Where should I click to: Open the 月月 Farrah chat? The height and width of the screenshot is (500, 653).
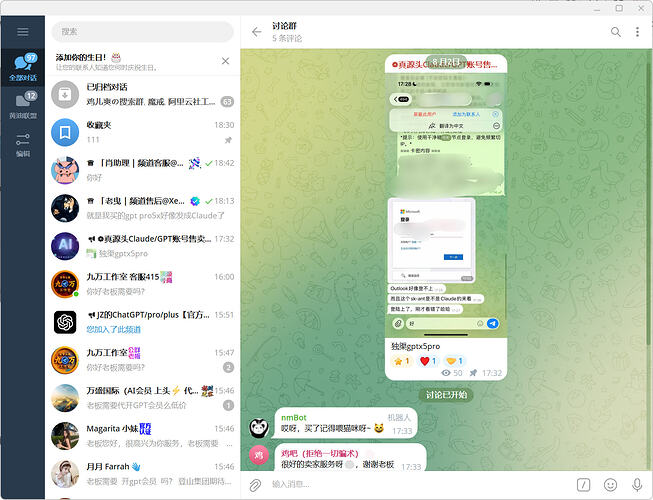point(143,474)
